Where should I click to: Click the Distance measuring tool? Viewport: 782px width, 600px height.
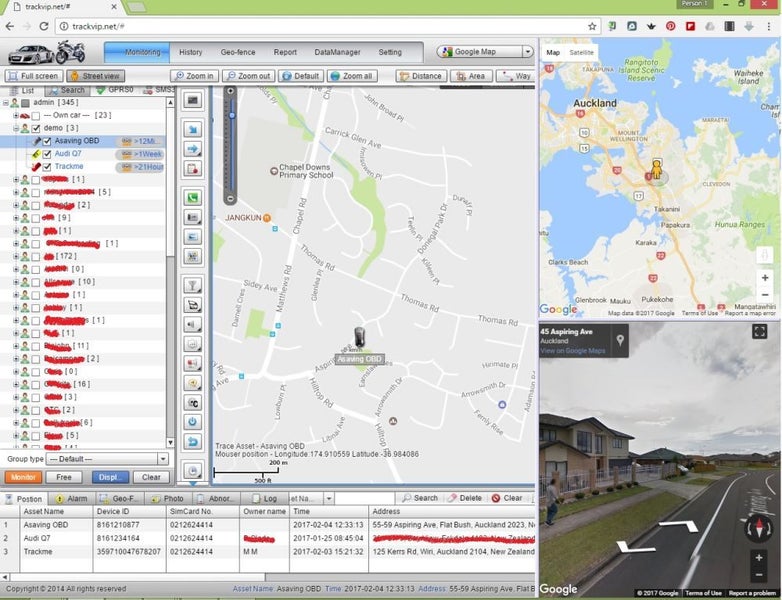pyautogui.click(x=420, y=76)
